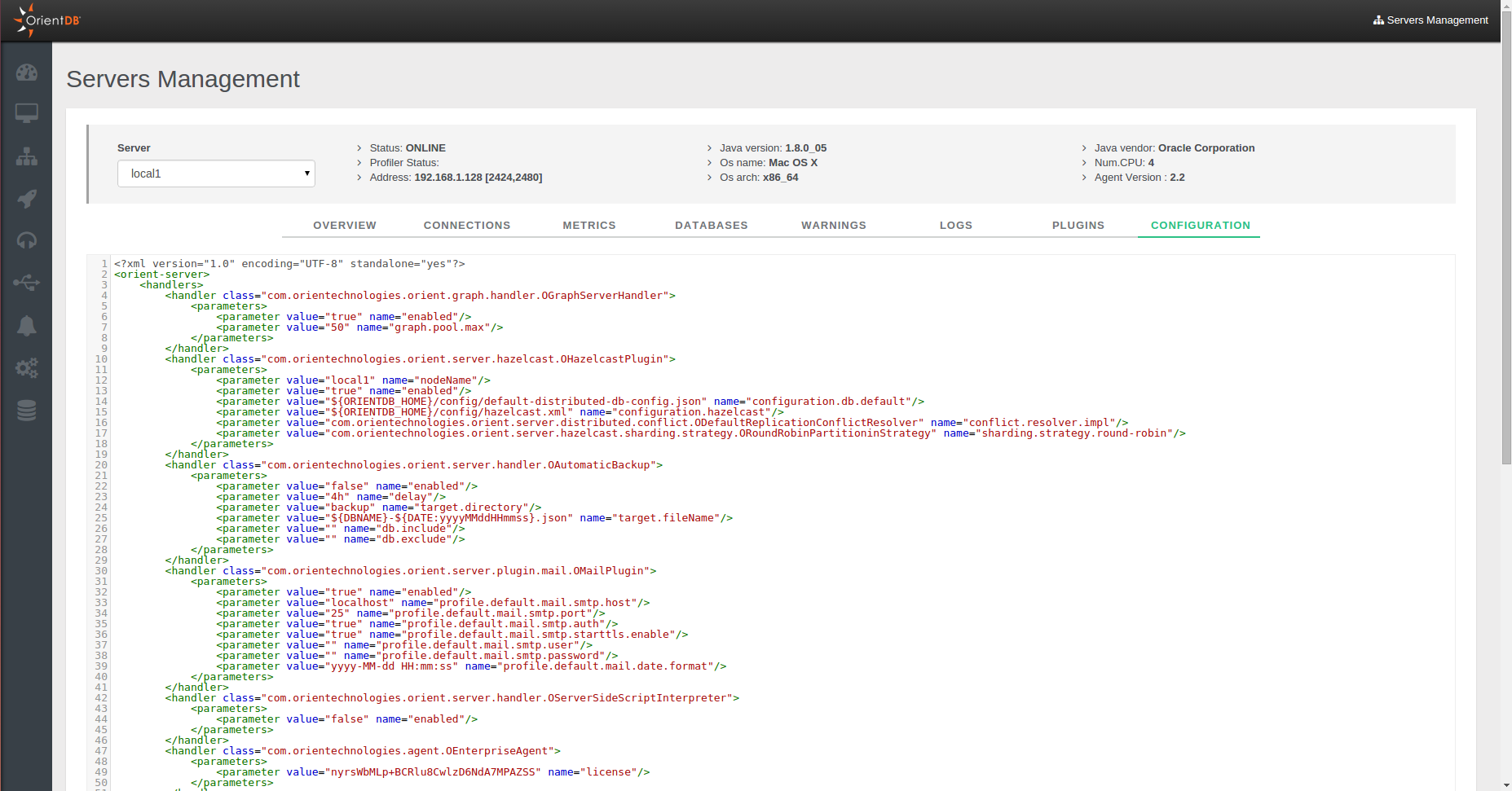Viewport: 1512px width, 791px height.
Task: Open the cluster sitemap icon in sidebar
Action: click(27, 156)
